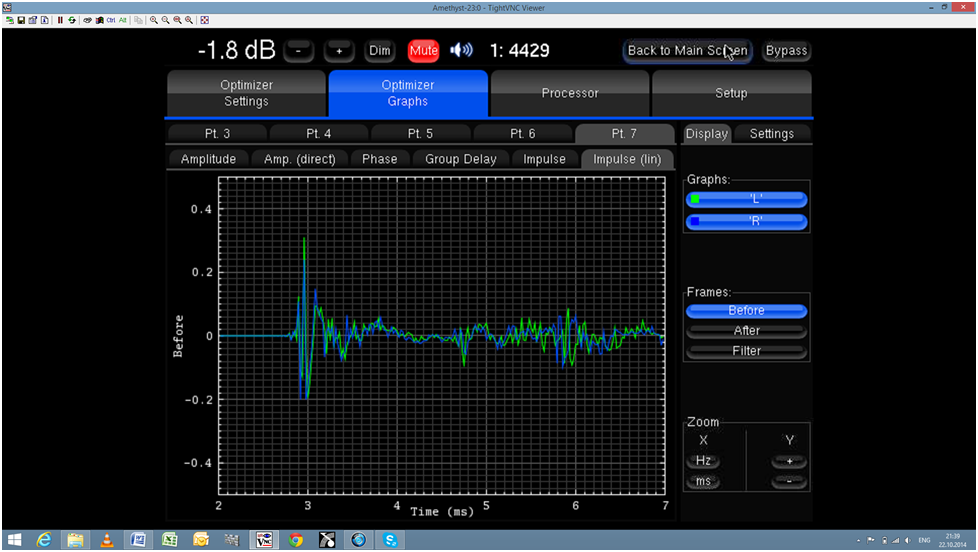Open Google Chrome from the taskbar

pyautogui.click(x=296, y=540)
